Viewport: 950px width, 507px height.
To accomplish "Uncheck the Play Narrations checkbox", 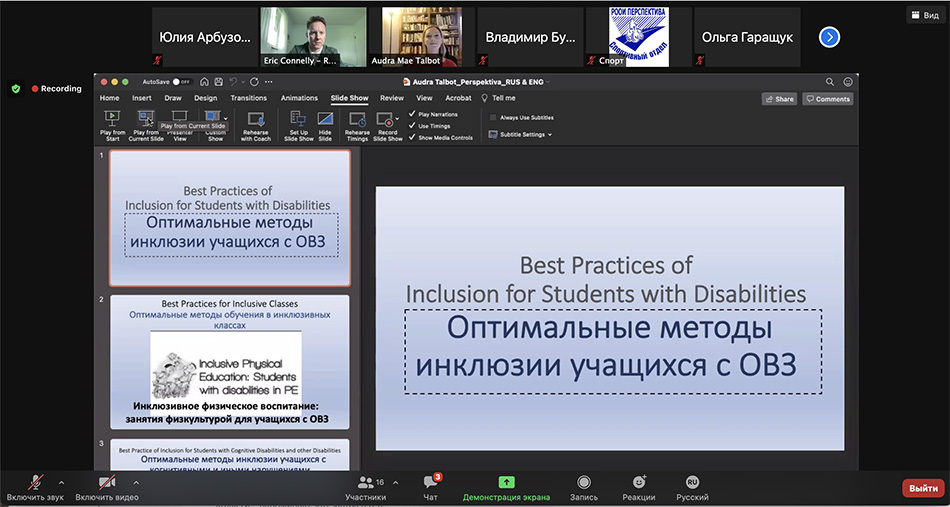I will pos(412,114).
